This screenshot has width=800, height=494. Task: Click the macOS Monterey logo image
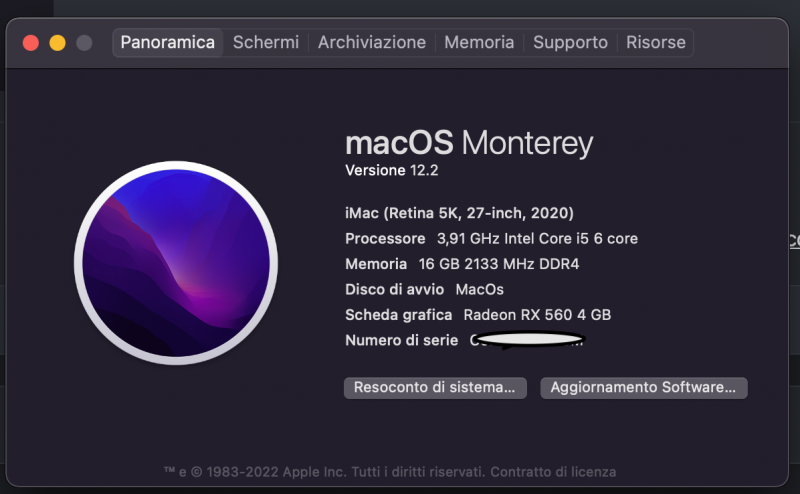click(x=176, y=263)
